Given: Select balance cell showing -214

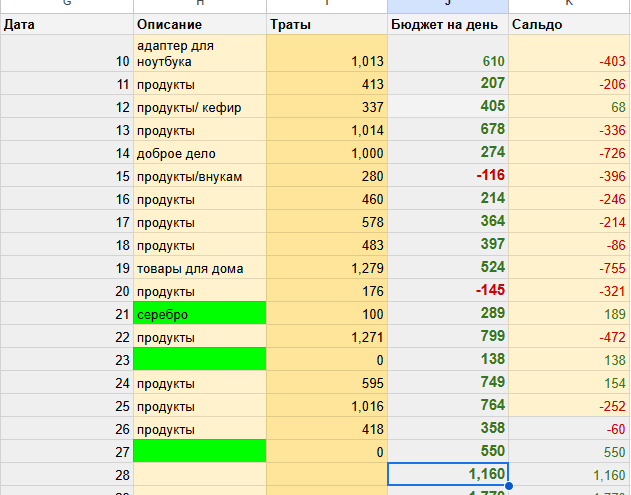Looking at the screenshot, I should pos(569,221).
